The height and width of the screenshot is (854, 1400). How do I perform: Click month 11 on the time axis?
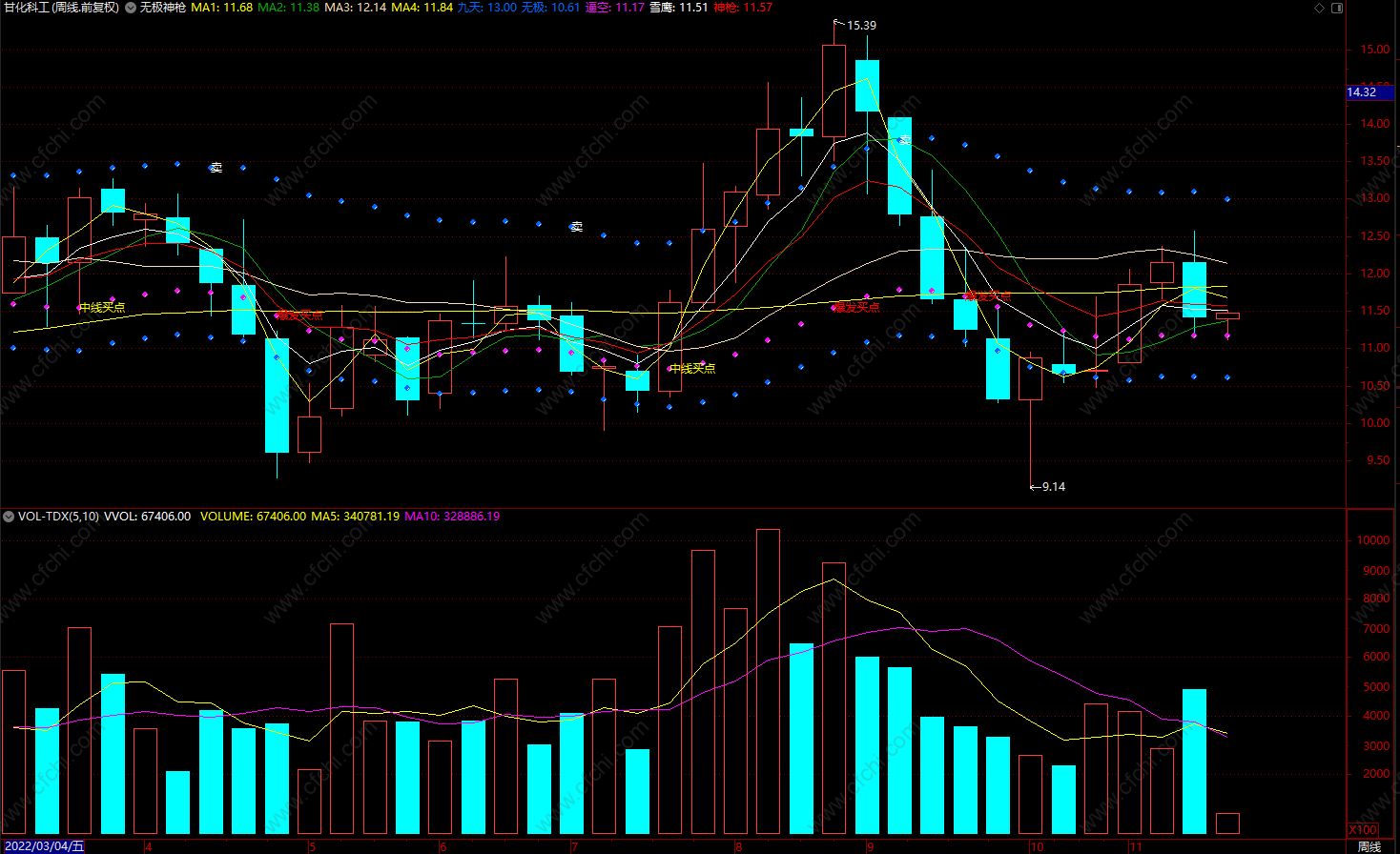[x=1135, y=846]
